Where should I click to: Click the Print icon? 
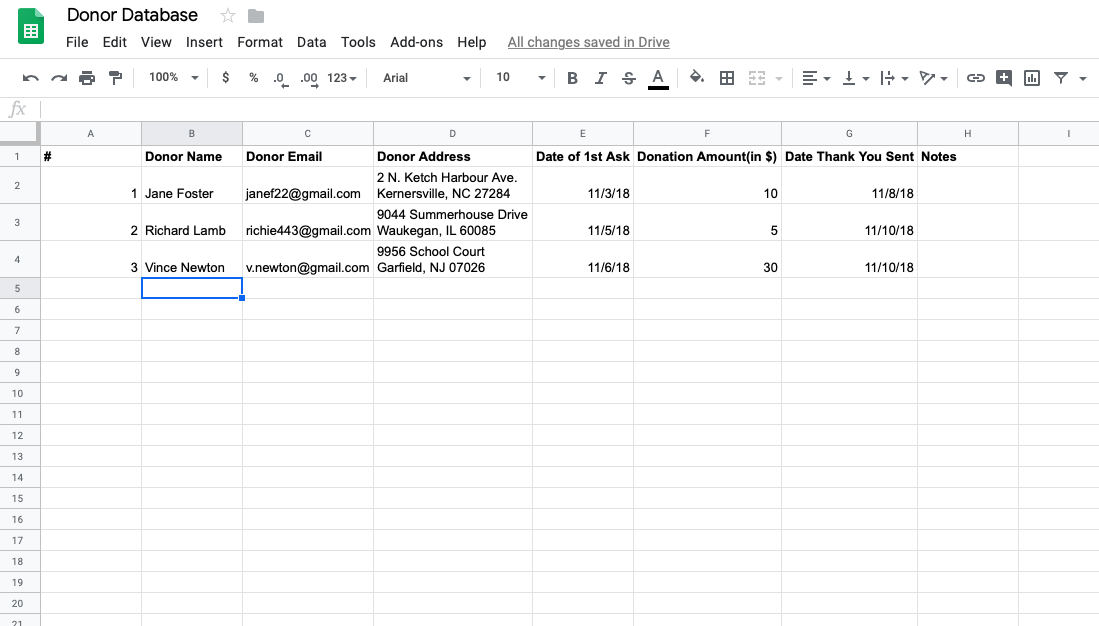(x=87, y=78)
